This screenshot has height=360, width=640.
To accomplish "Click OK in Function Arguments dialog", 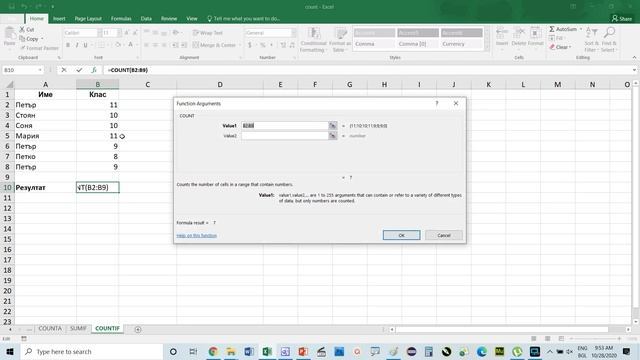I will click(x=401, y=236).
